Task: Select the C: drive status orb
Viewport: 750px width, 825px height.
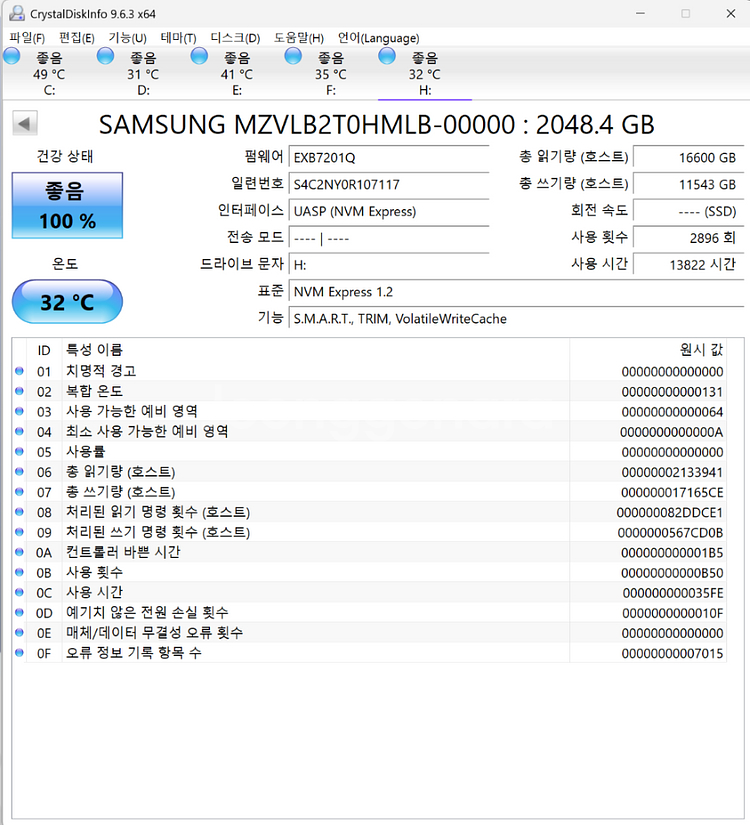Action: (12, 56)
